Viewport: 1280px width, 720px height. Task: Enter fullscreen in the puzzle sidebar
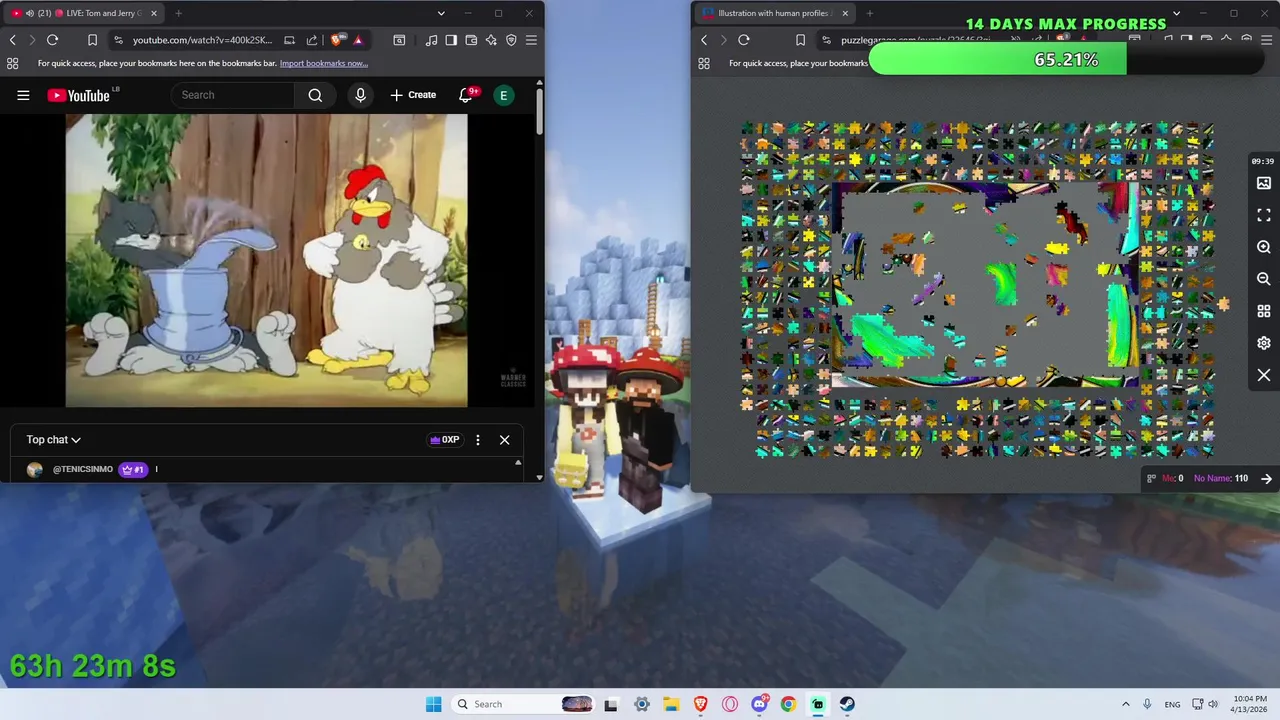click(1264, 215)
